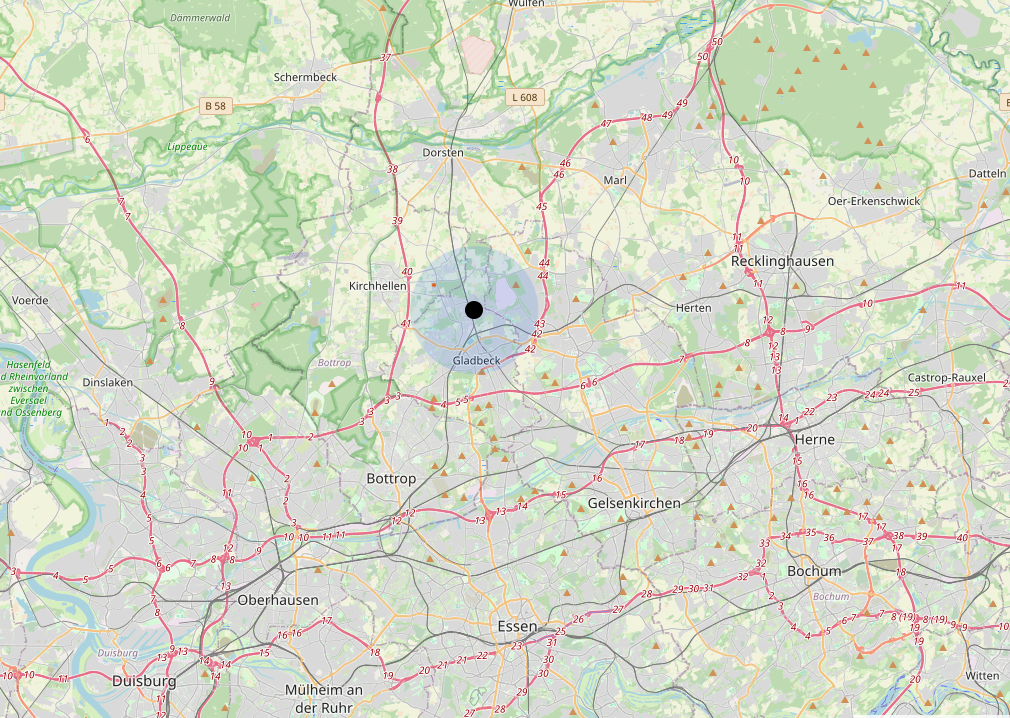
Task: Click the Essen city label
Action: (517, 626)
